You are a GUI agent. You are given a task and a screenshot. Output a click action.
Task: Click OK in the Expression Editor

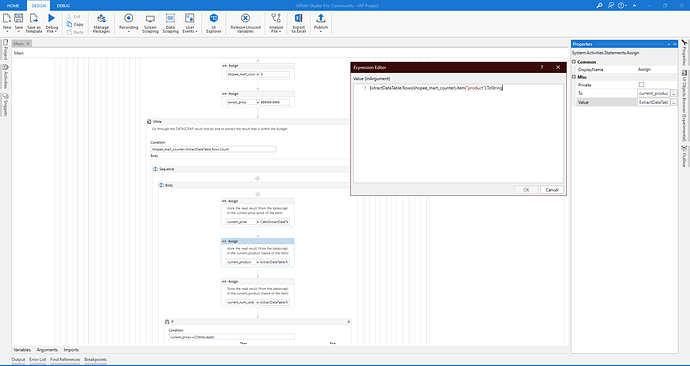526,190
